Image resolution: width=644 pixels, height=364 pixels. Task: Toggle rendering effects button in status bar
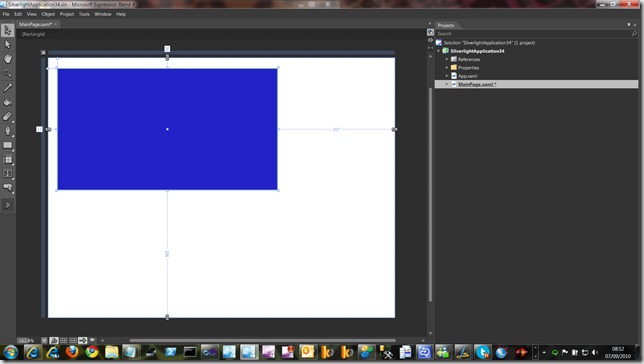(54, 341)
